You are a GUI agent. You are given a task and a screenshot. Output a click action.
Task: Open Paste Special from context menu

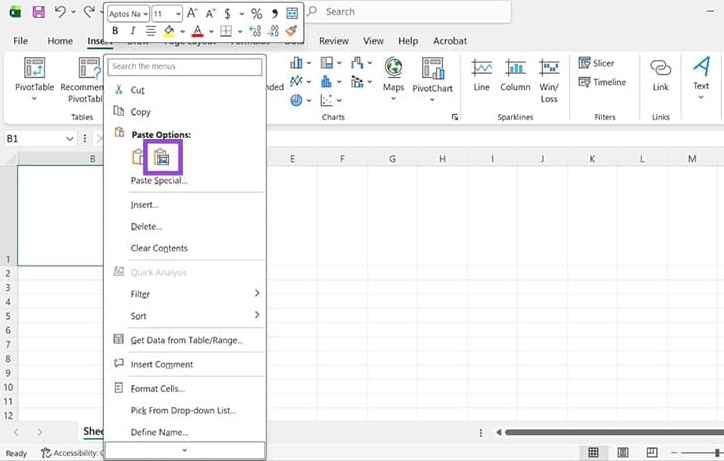pyautogui.click(x=159, y=181)
